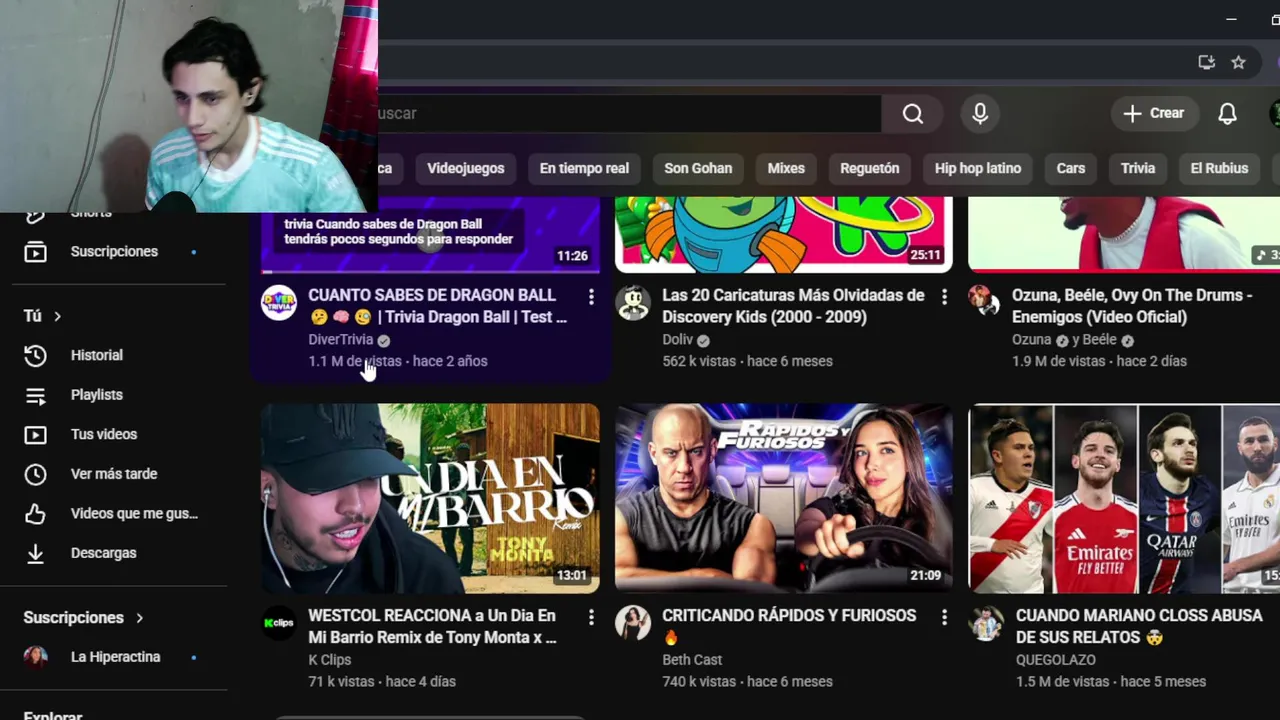
Task: Select the Videojuegos filter chip
Action: [466, 168]
